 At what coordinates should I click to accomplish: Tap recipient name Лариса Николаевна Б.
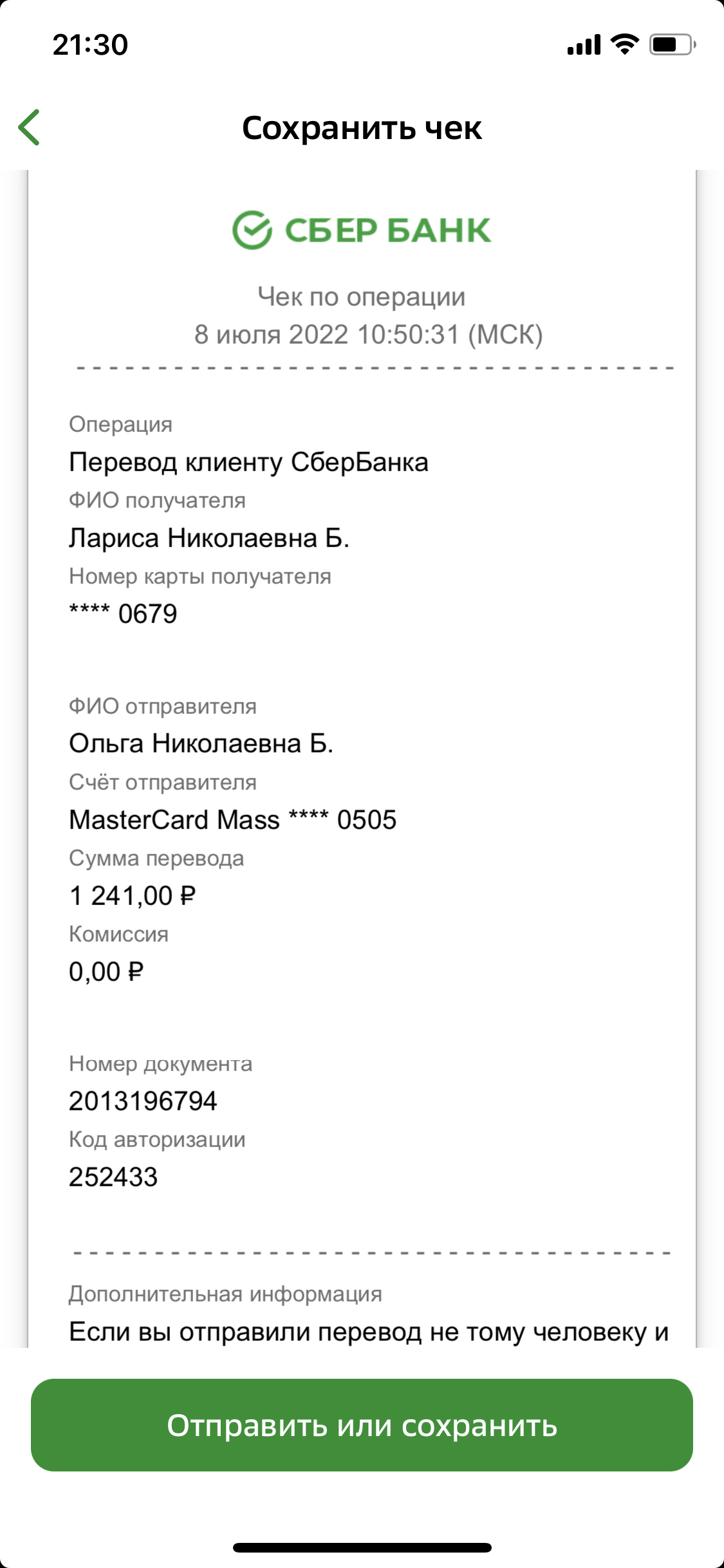[209, 538]
